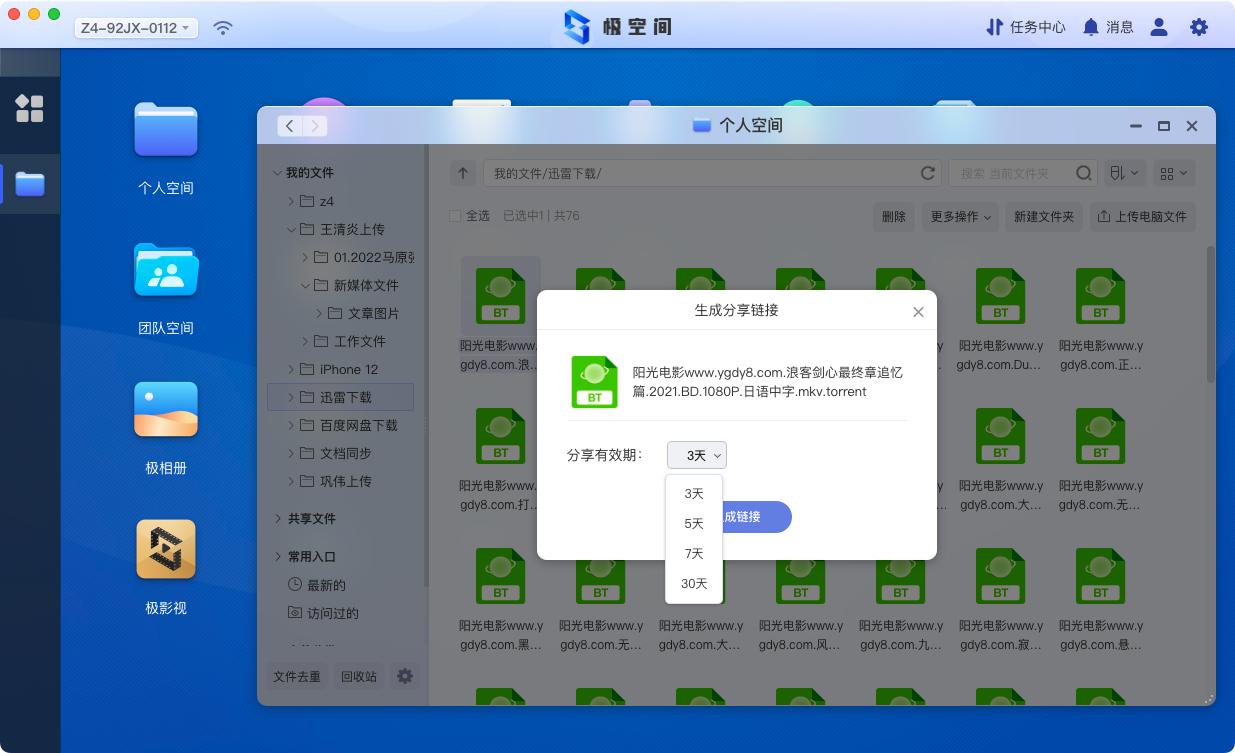Open the 回收站 recycle bin

point(359,676)
